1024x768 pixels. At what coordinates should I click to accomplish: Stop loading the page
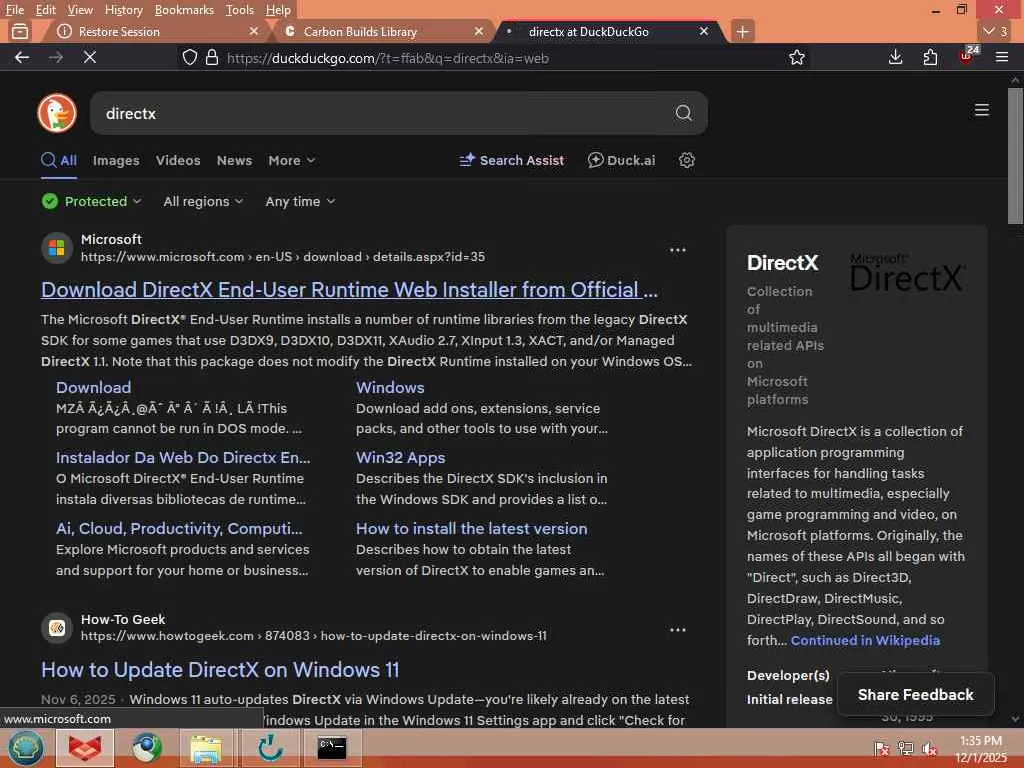pyautogui.click(x=90, y=57)
